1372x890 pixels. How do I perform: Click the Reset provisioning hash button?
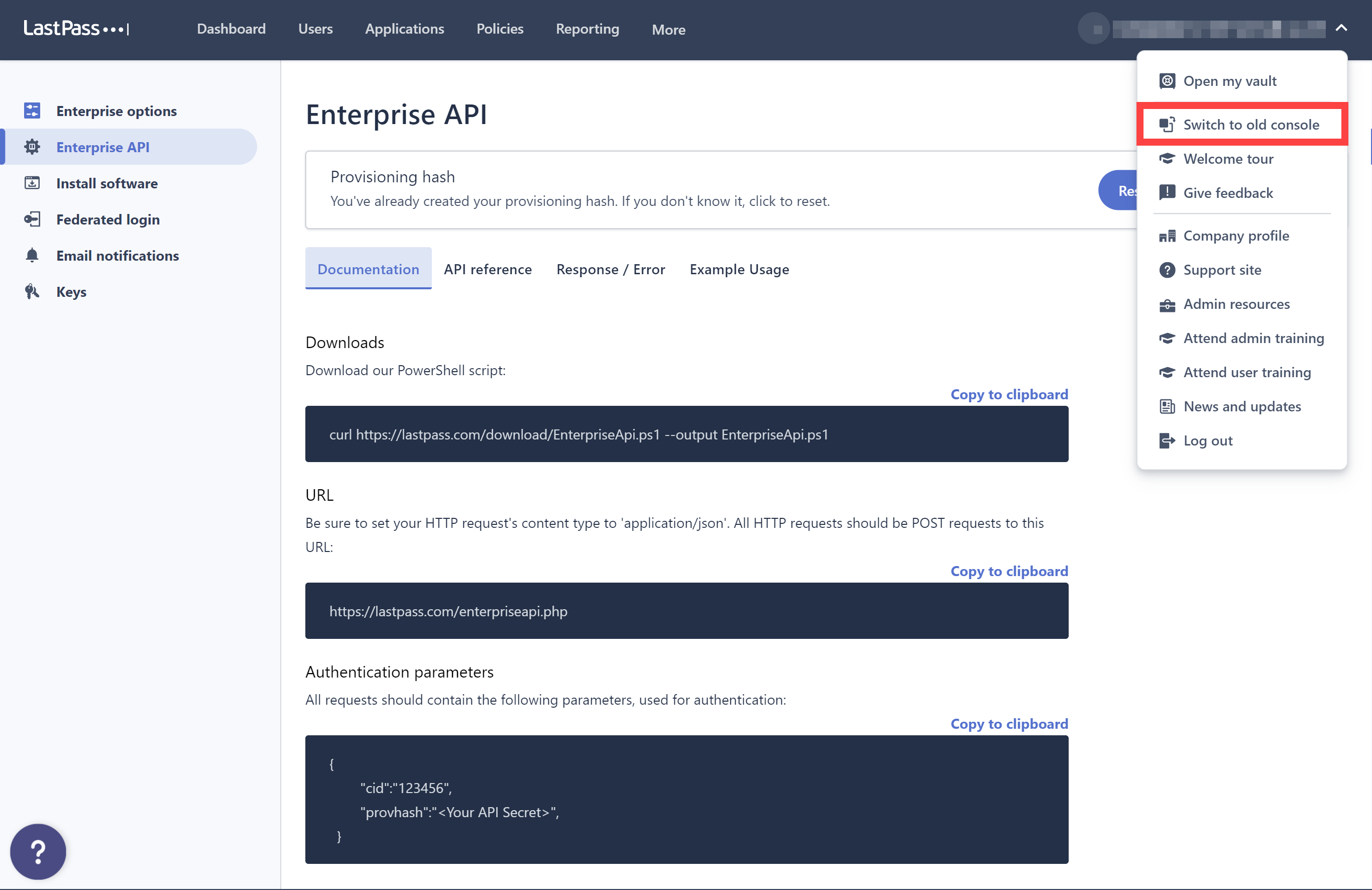1118,190
